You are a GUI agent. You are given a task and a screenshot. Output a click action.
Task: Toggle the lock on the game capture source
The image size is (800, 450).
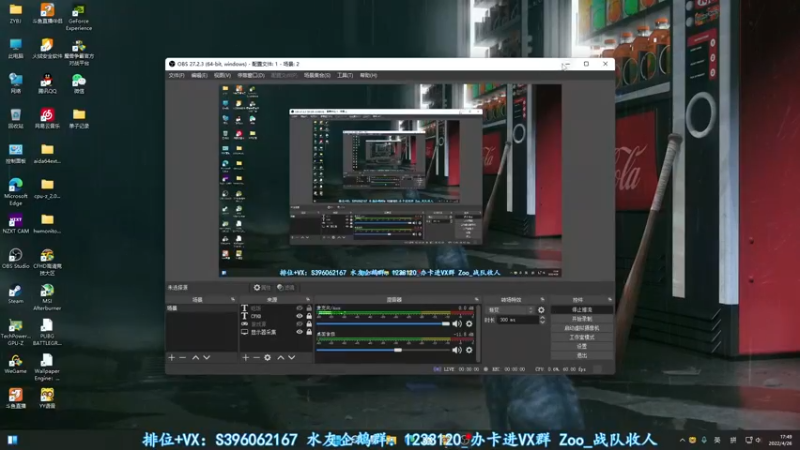309,324
